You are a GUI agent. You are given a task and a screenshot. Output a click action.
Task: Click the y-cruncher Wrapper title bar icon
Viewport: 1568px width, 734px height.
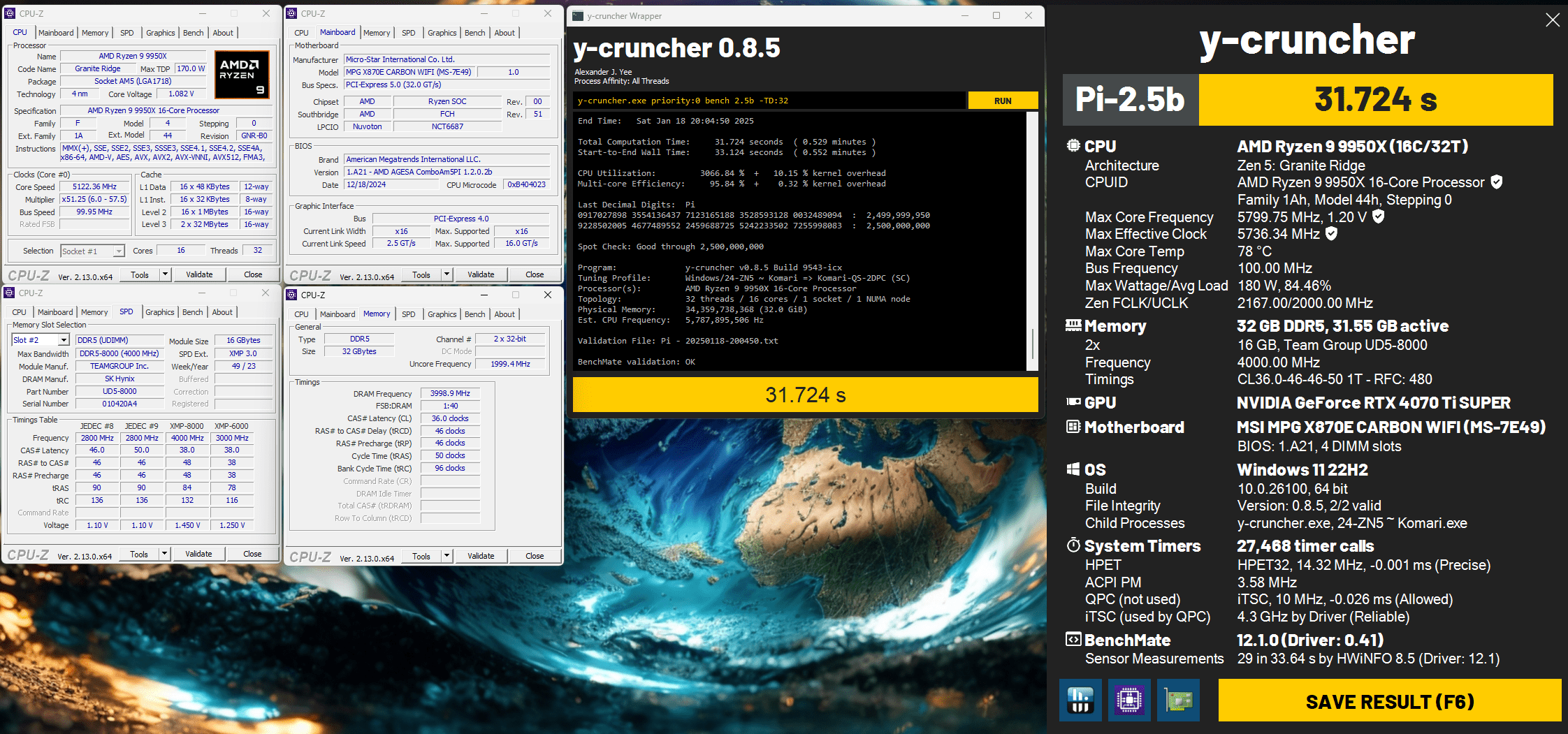pos(578,16)
